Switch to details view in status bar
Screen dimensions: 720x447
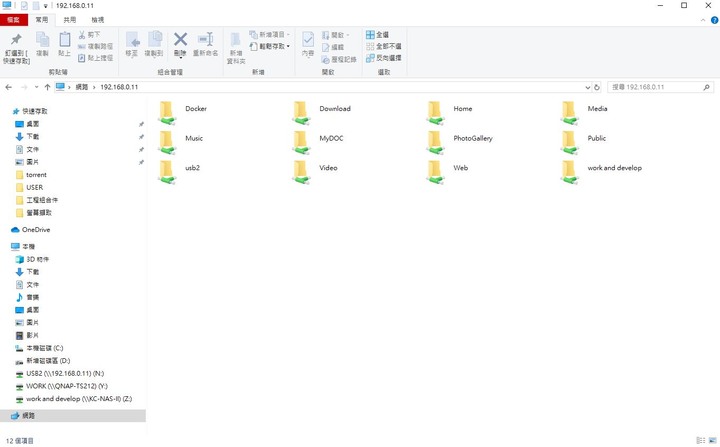coord(701,441)
